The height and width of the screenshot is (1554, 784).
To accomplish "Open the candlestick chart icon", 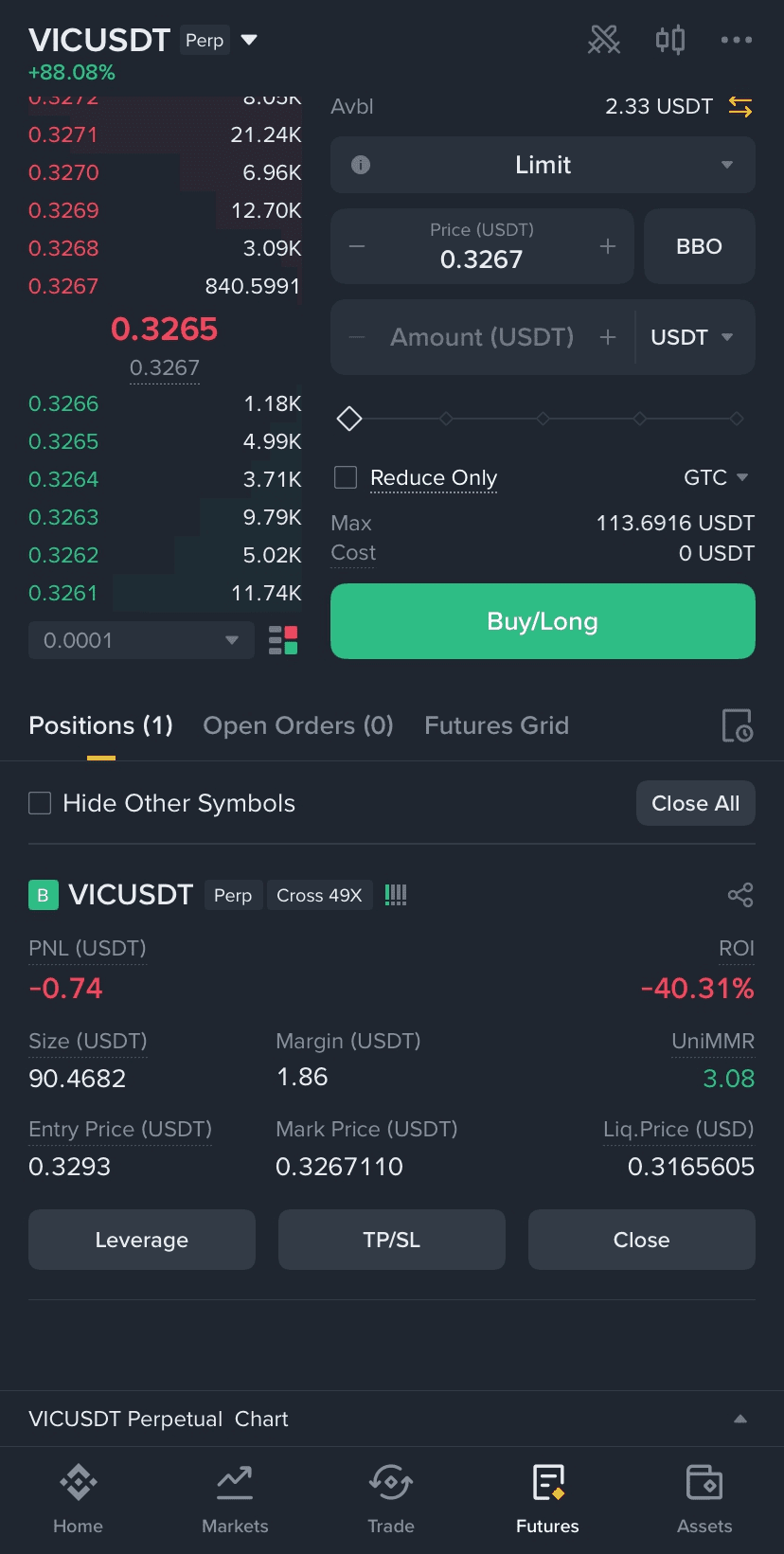I will pos(669,40).
